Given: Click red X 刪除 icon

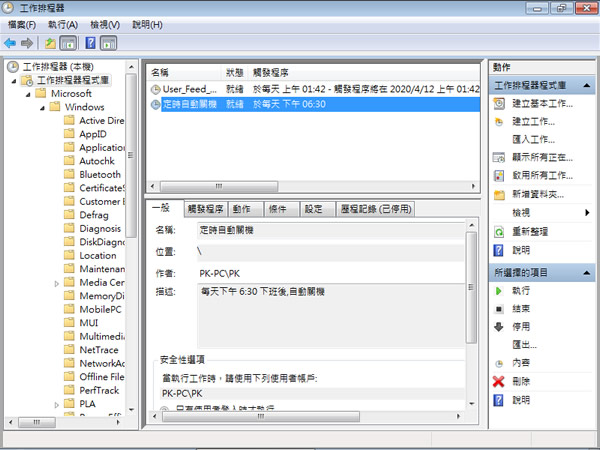Looking at the screenshot, I should click(x=499, y=382).
